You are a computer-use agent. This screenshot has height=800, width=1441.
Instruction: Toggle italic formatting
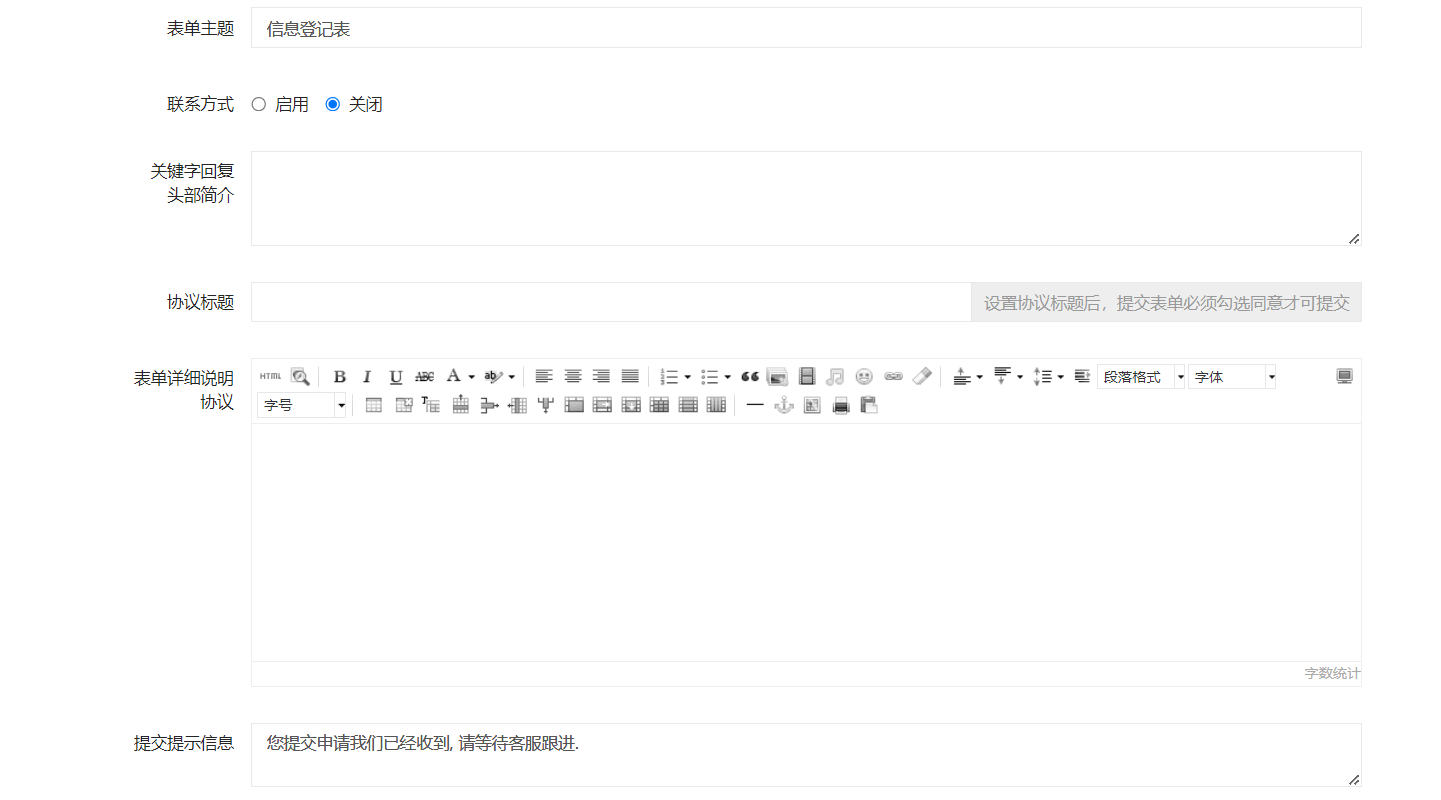point(367,376)
